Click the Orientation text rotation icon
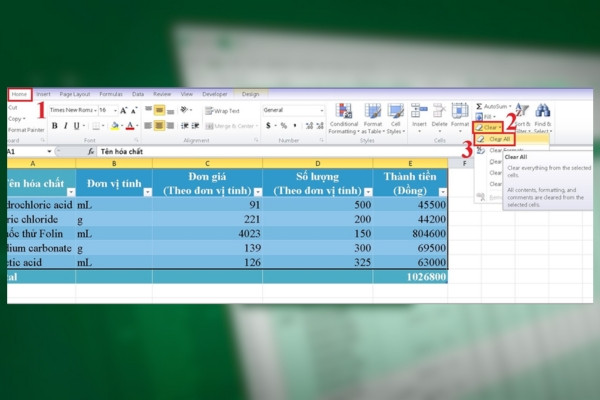Image resolution: width=600 pixels, height=400 pixels. [185, 110]
